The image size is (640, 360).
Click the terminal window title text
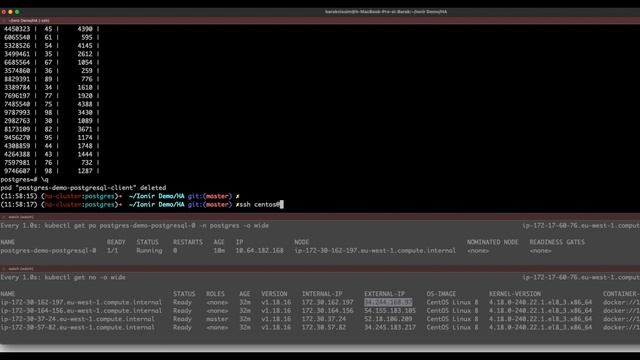point(386,12)
